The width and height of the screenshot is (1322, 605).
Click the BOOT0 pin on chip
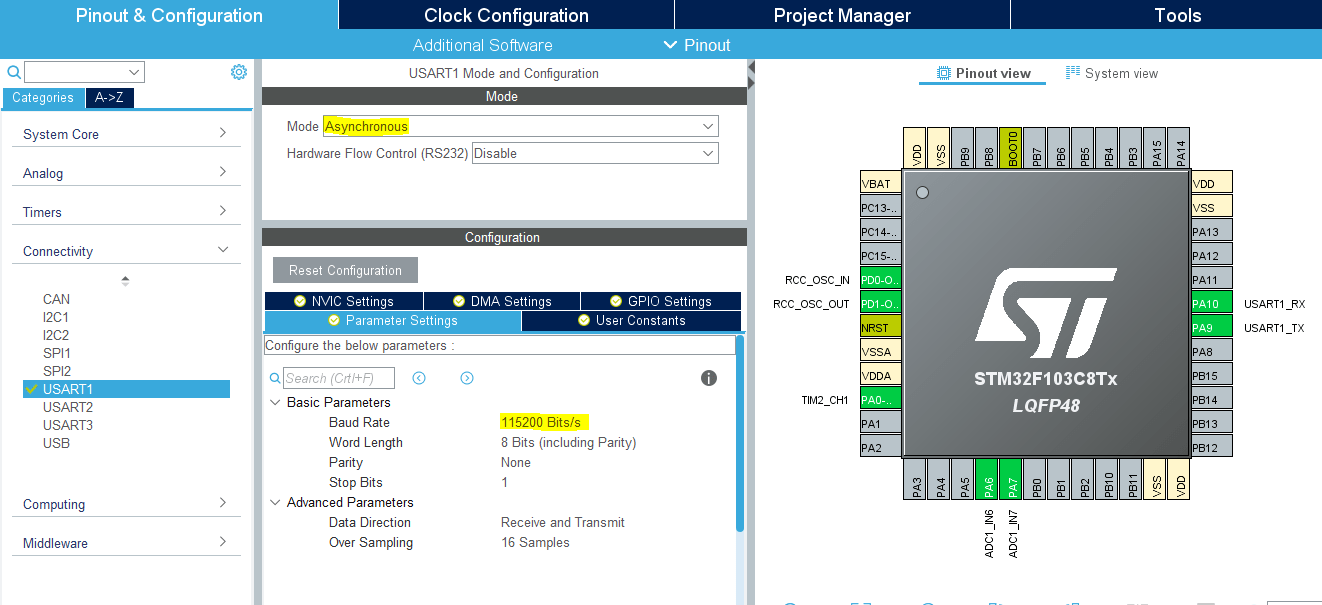coord(1010,148)
